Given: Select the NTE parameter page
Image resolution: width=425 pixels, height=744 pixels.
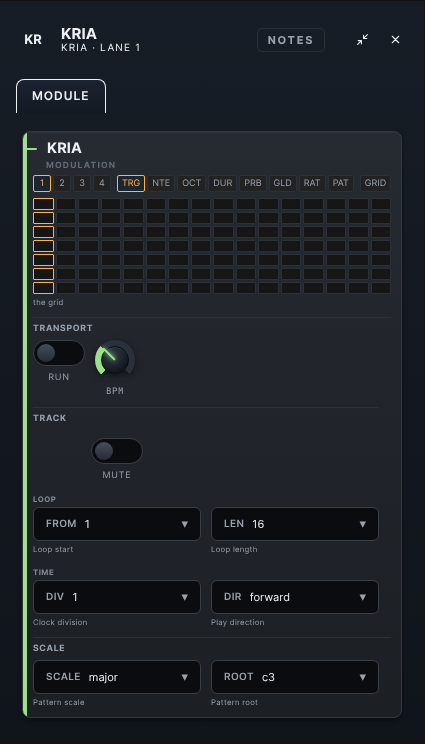Looking at the screenshot, I should tap(161, 183).
